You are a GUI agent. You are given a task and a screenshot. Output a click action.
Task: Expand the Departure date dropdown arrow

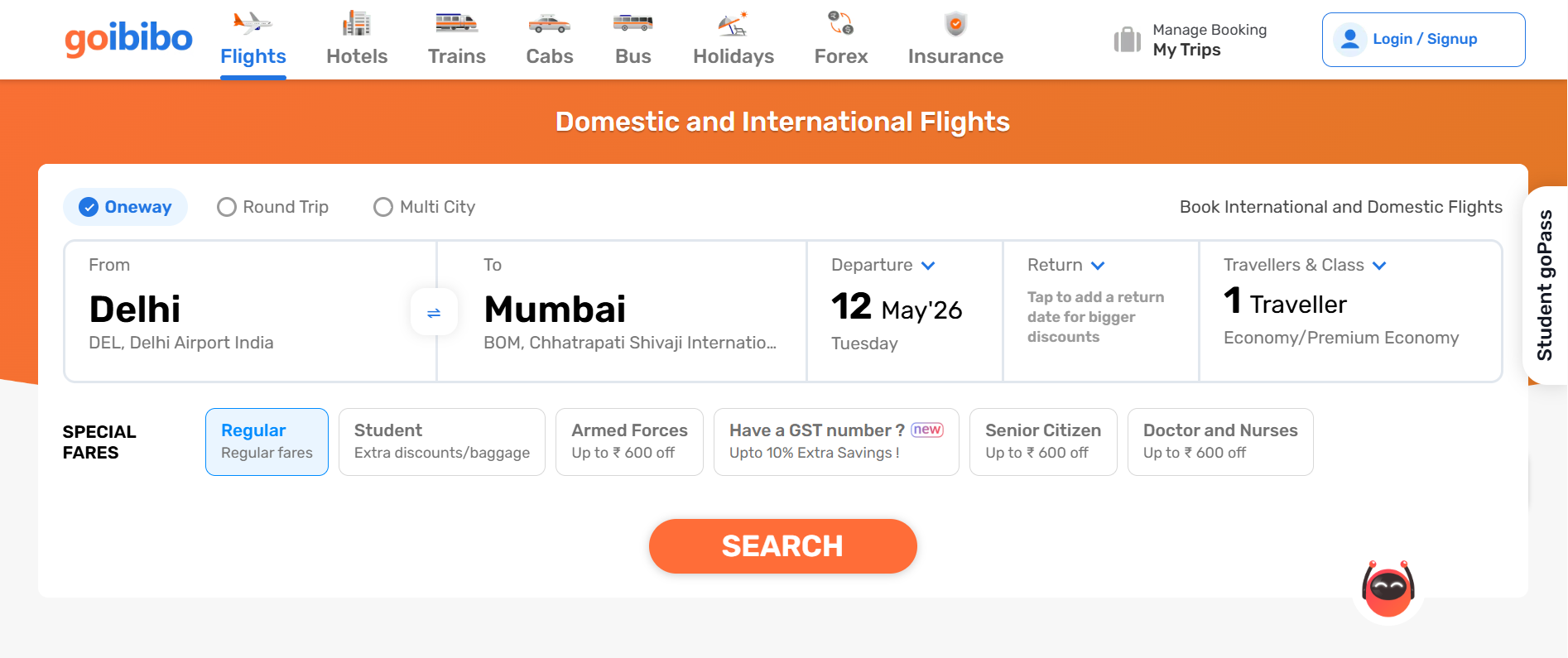click(928, 266)
